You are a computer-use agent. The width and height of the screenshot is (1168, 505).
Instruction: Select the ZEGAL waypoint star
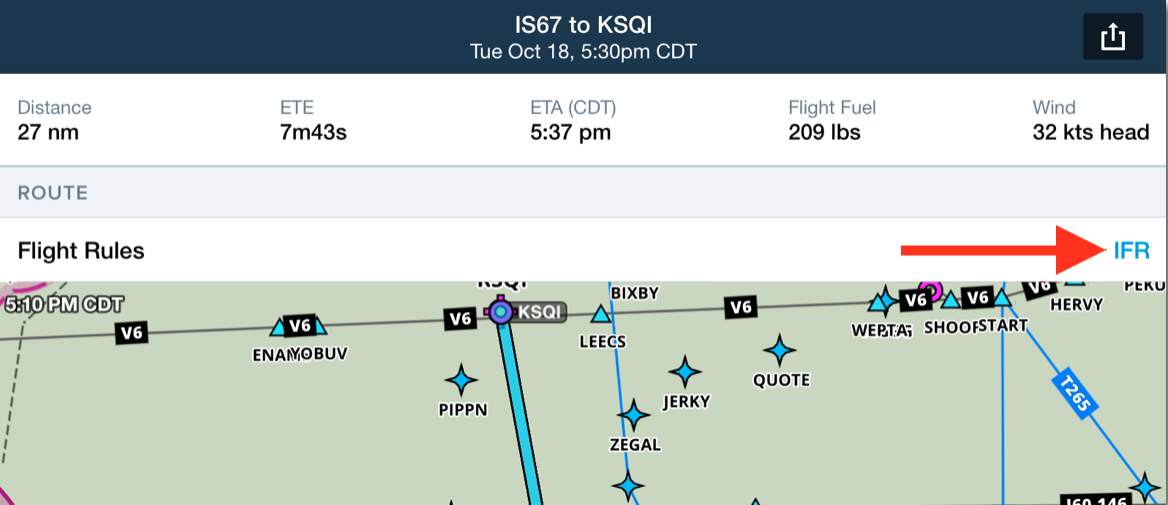pyautogui.click(x=634, y=415)
